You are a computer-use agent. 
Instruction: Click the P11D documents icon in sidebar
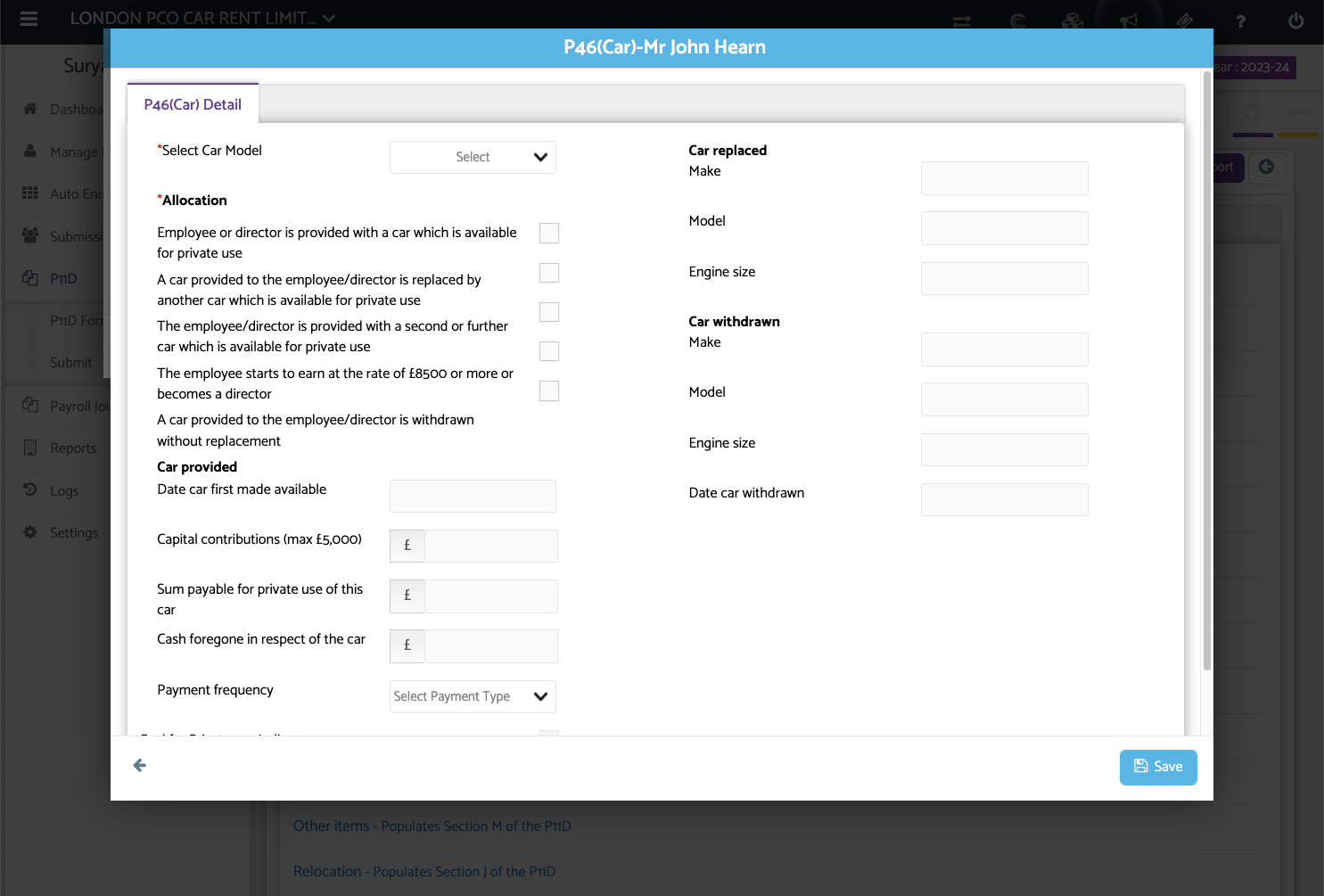tap(30, 278)
